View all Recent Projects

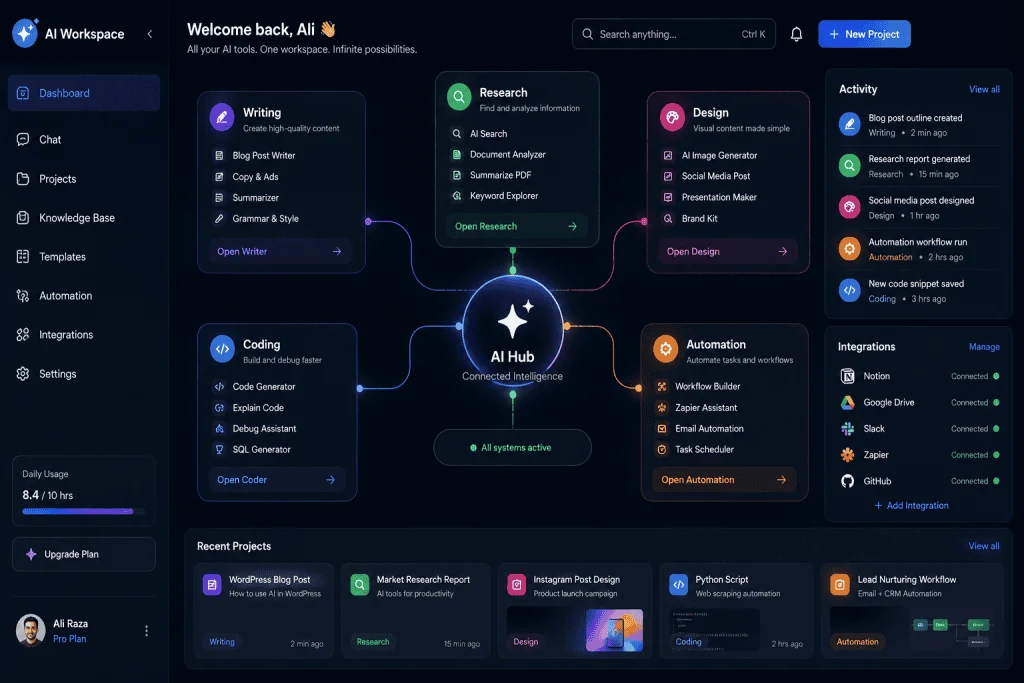coord(984,546)
